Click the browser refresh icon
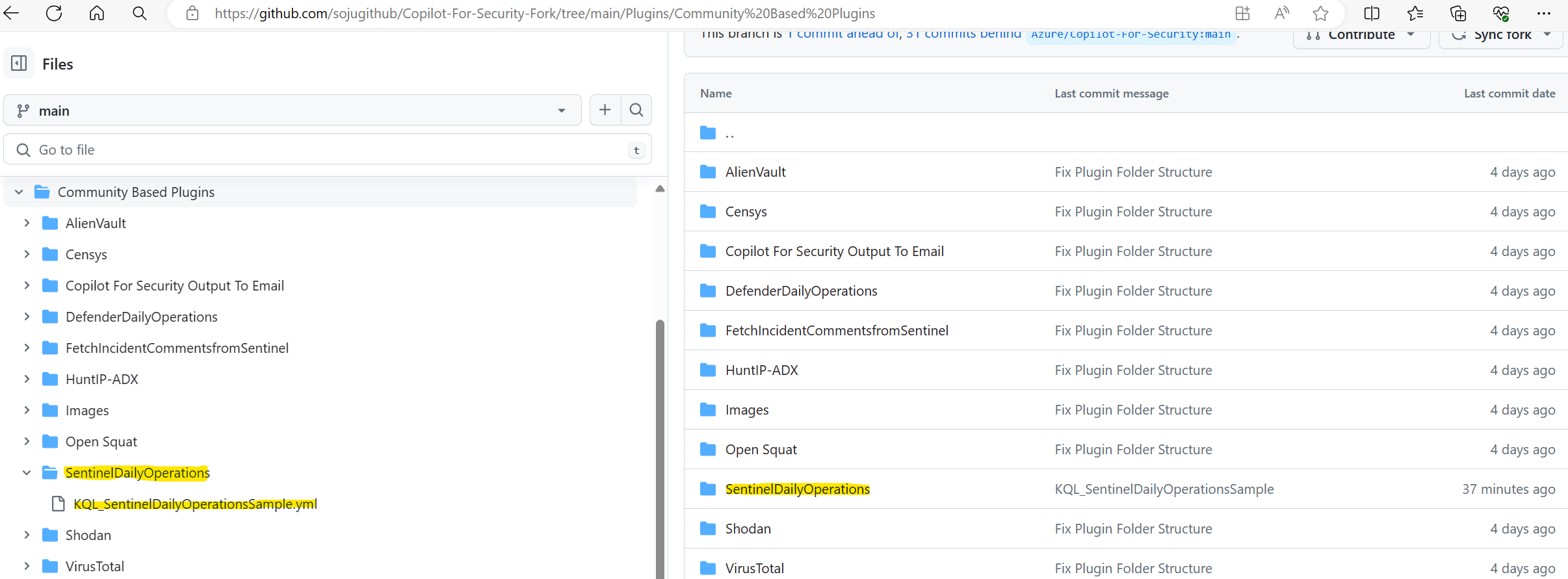This screenshot has width=1568, height=579. 54,14
